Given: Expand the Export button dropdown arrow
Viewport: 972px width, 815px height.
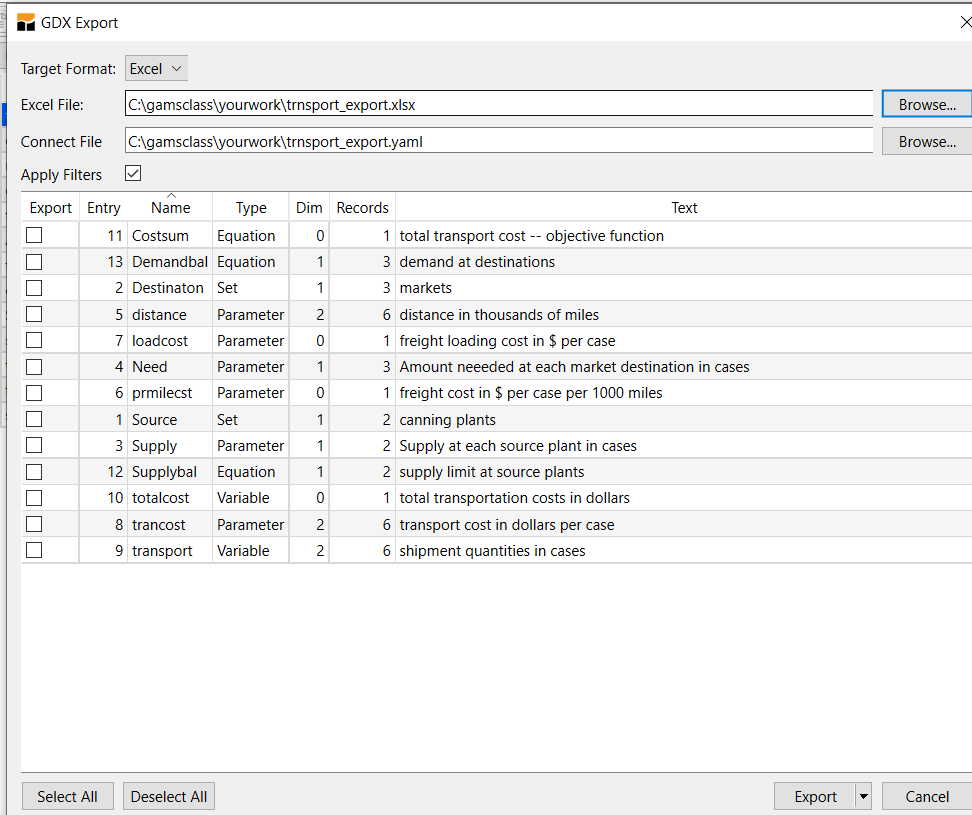Looking at the screenshot, I should tap(864, 797).
